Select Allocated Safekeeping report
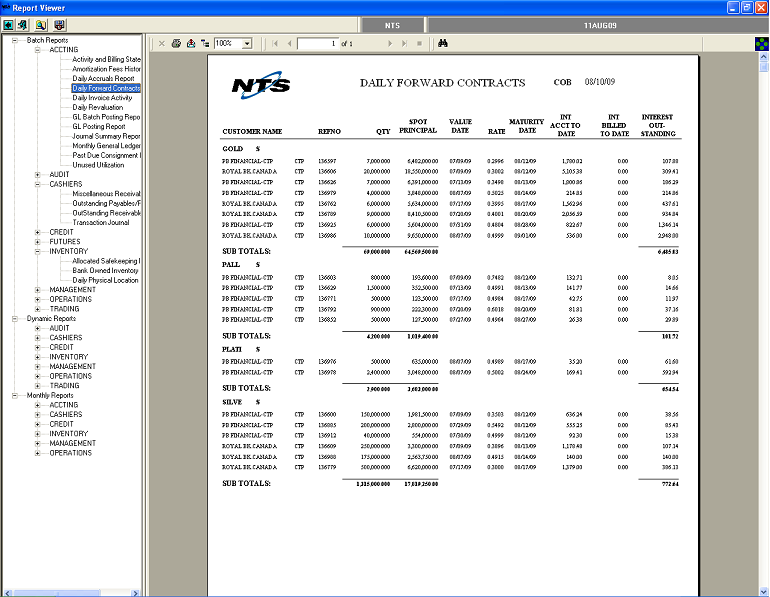The height and width of the screenshot is (597, 770). [x=106, y=261]
